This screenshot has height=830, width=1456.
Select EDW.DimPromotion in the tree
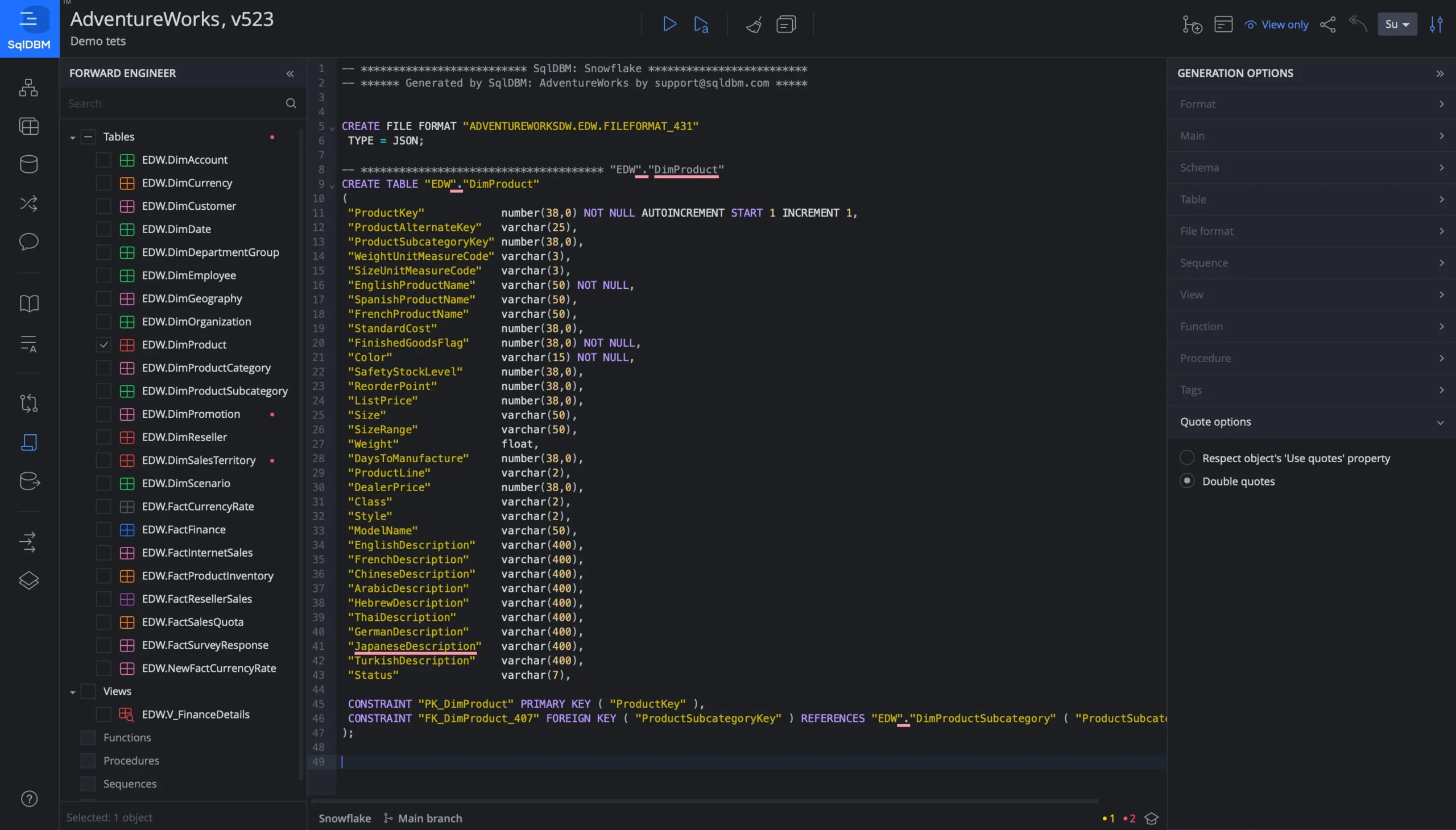[191, 414]
